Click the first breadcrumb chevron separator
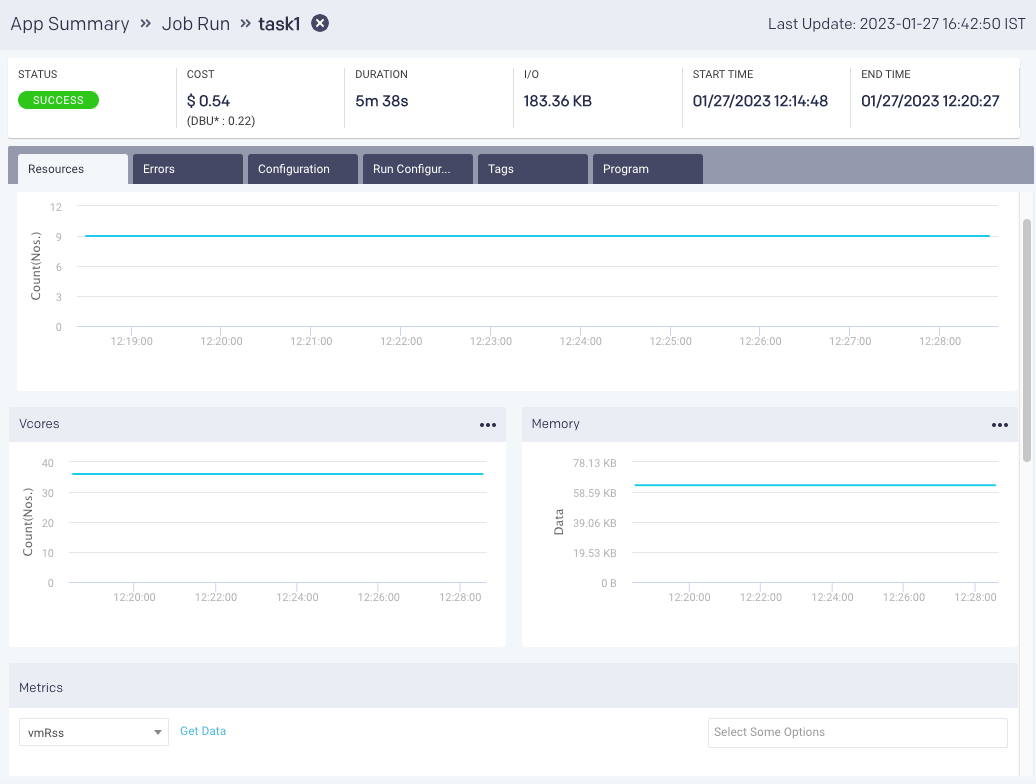This screenshot has height=784, width=1036. (x=146, y=24)
